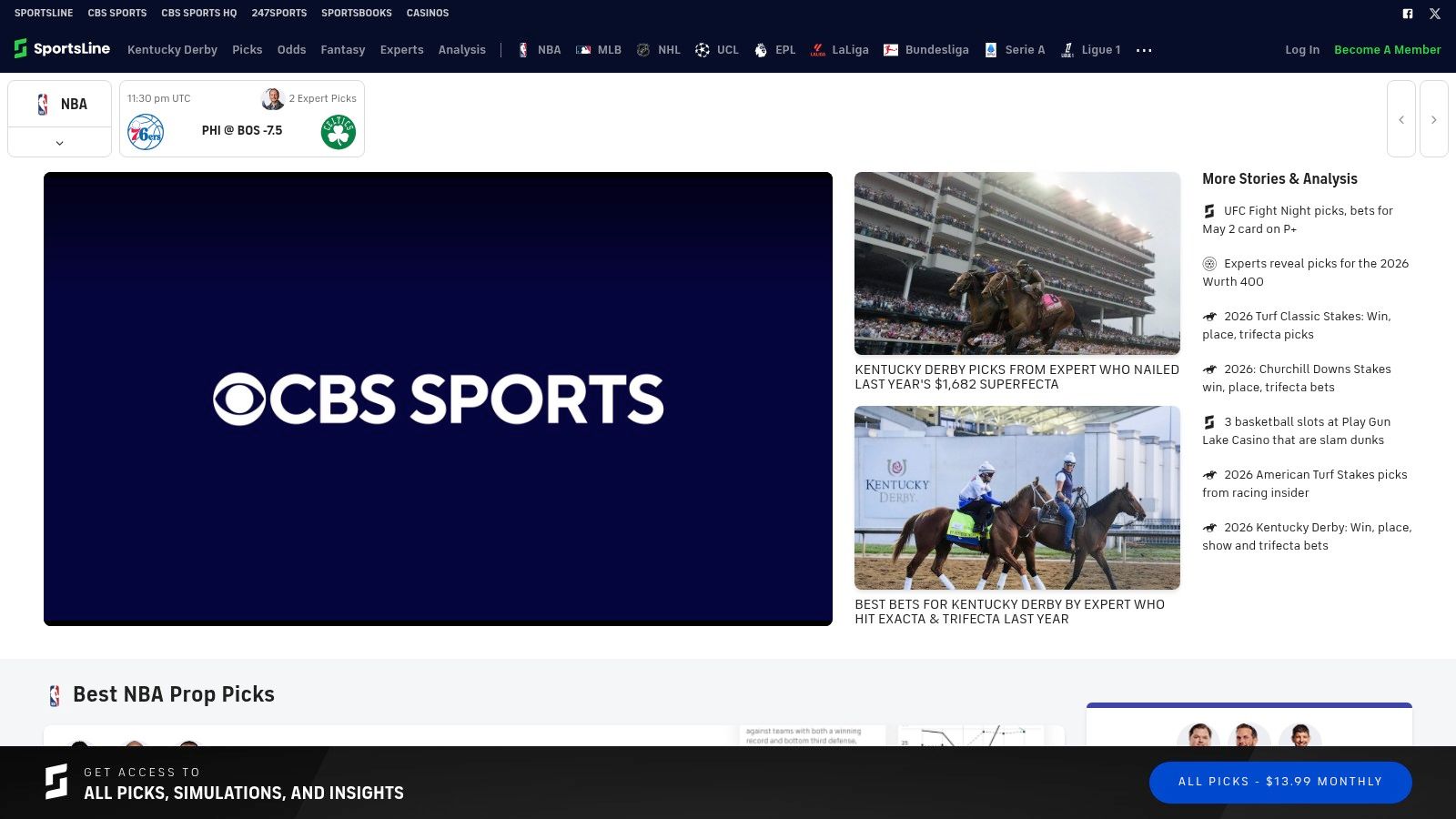Viewport: 1456px width, 819px height.
Task: Click the Boston Celtics team logo
Action: click(339, 133)
